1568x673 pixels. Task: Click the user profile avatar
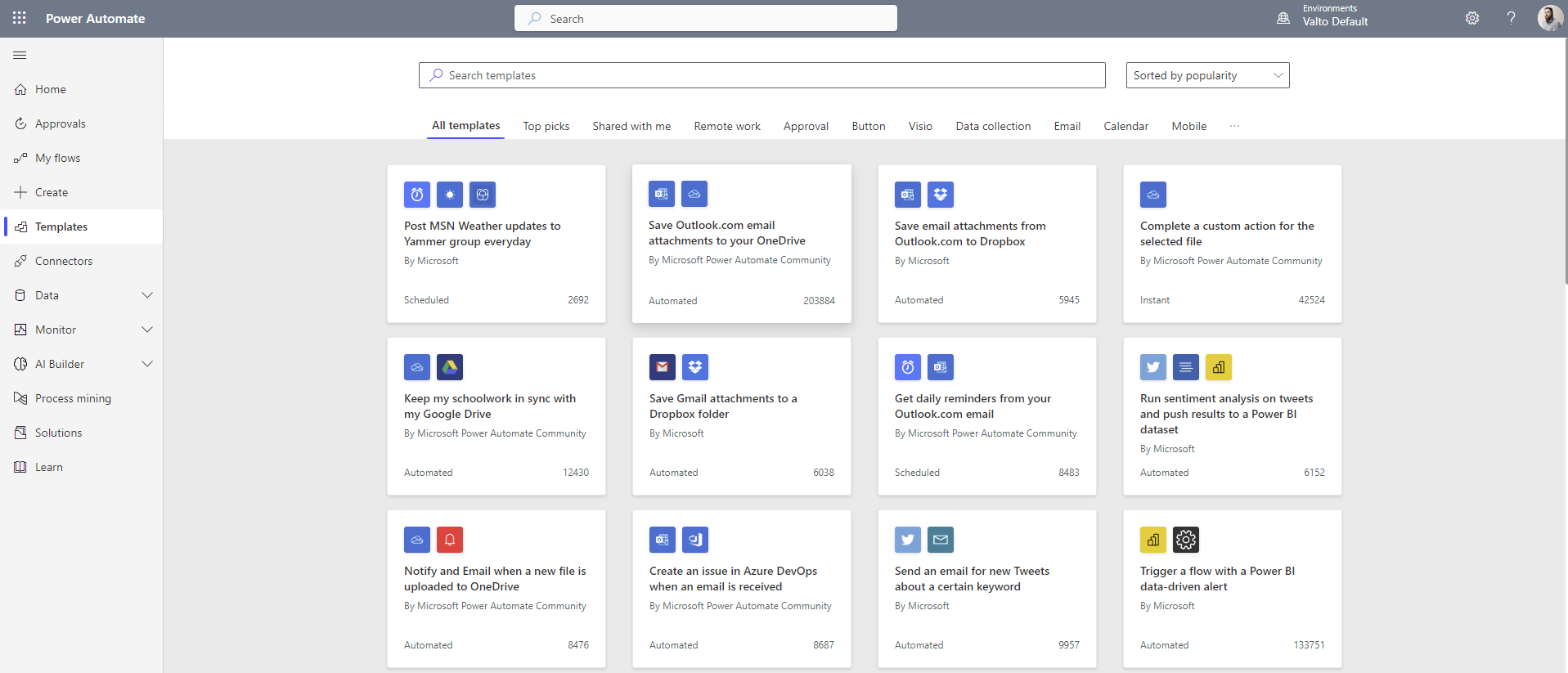(1549, 18)
